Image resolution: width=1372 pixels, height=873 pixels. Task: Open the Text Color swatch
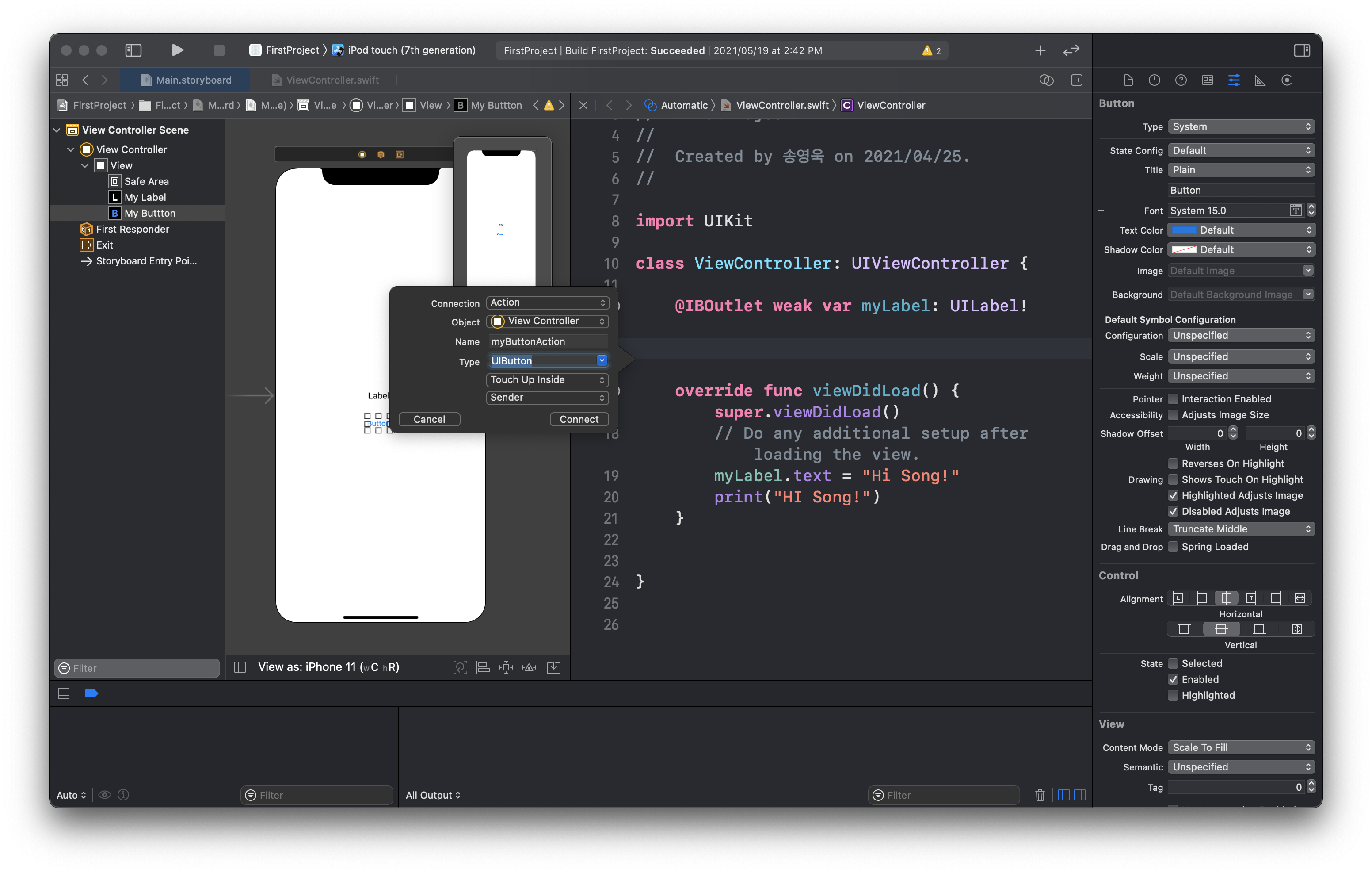tap(1185, 230)
